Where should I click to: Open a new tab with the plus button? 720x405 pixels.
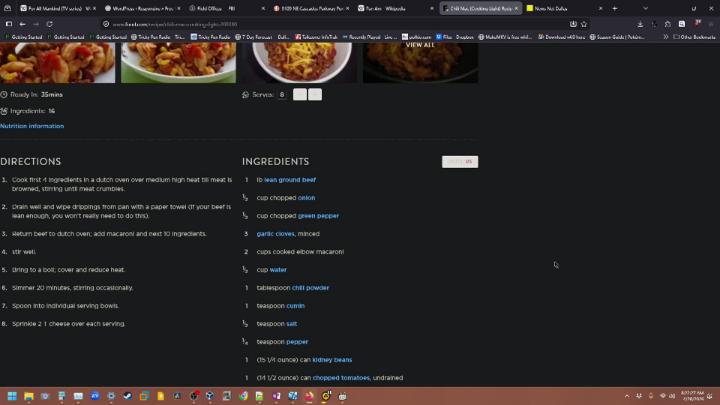pos(615,8)
